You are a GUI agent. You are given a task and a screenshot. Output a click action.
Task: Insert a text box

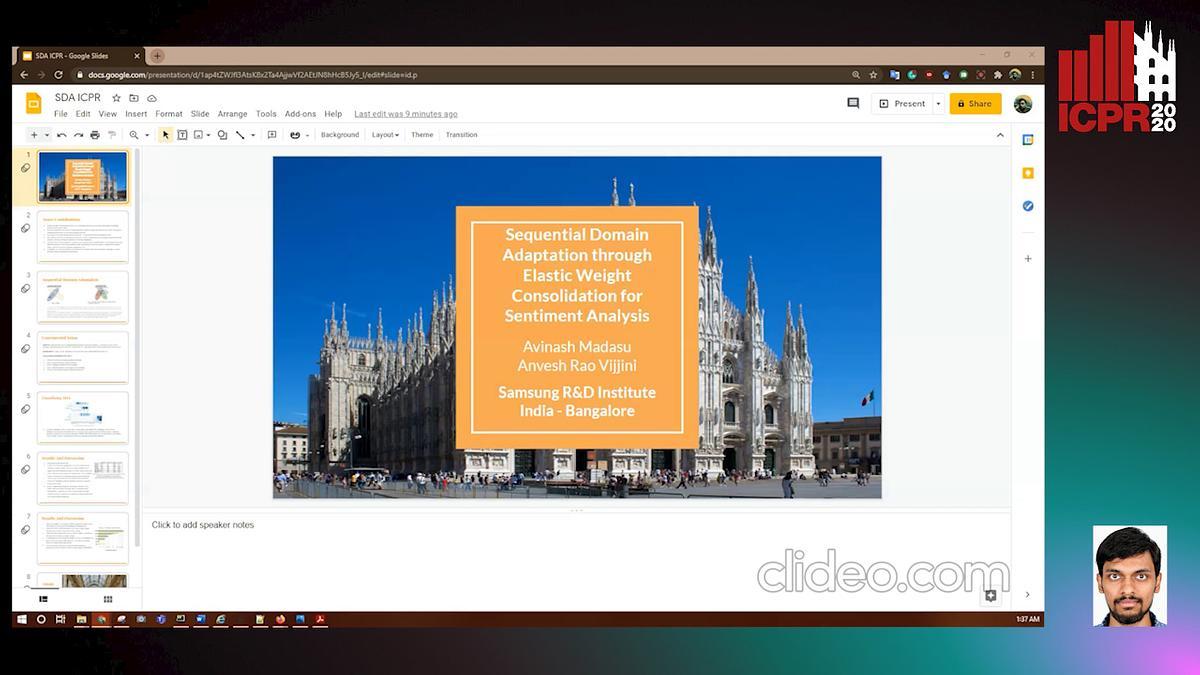pyautogui.click(x=182, y=135)
